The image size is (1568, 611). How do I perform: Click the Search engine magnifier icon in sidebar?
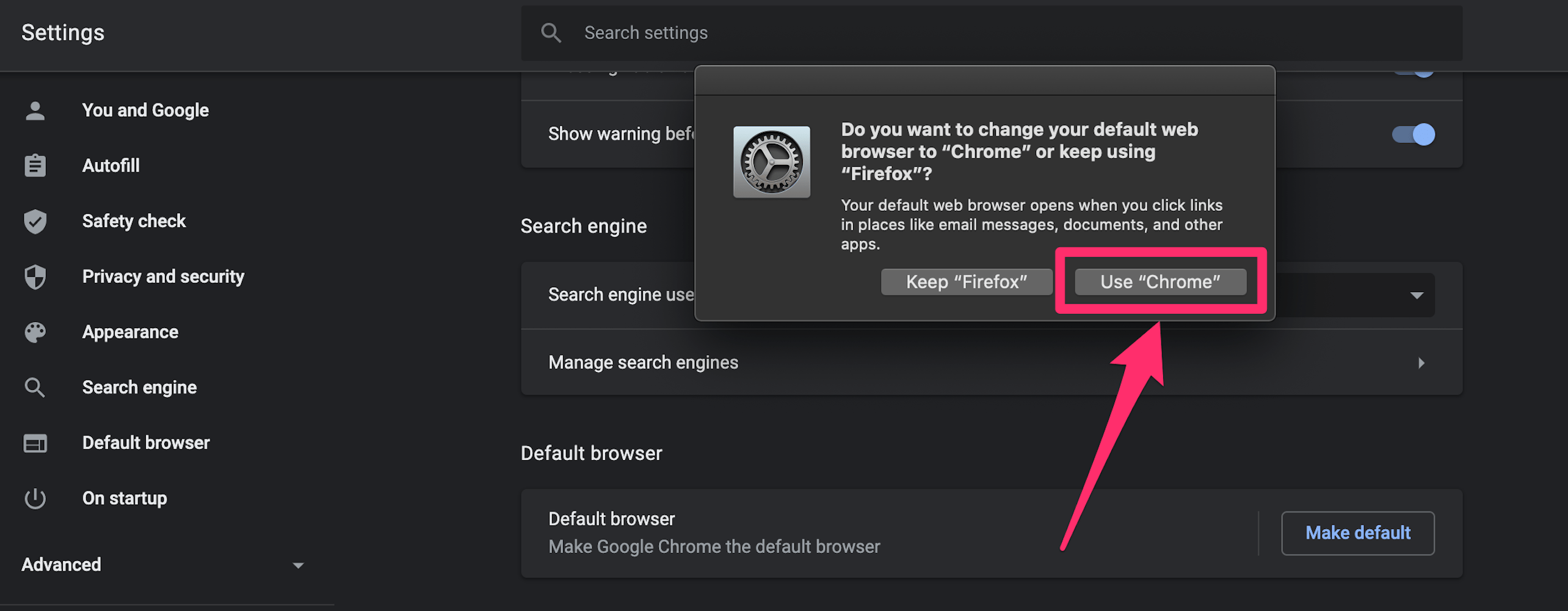click(x=35, y=387)
